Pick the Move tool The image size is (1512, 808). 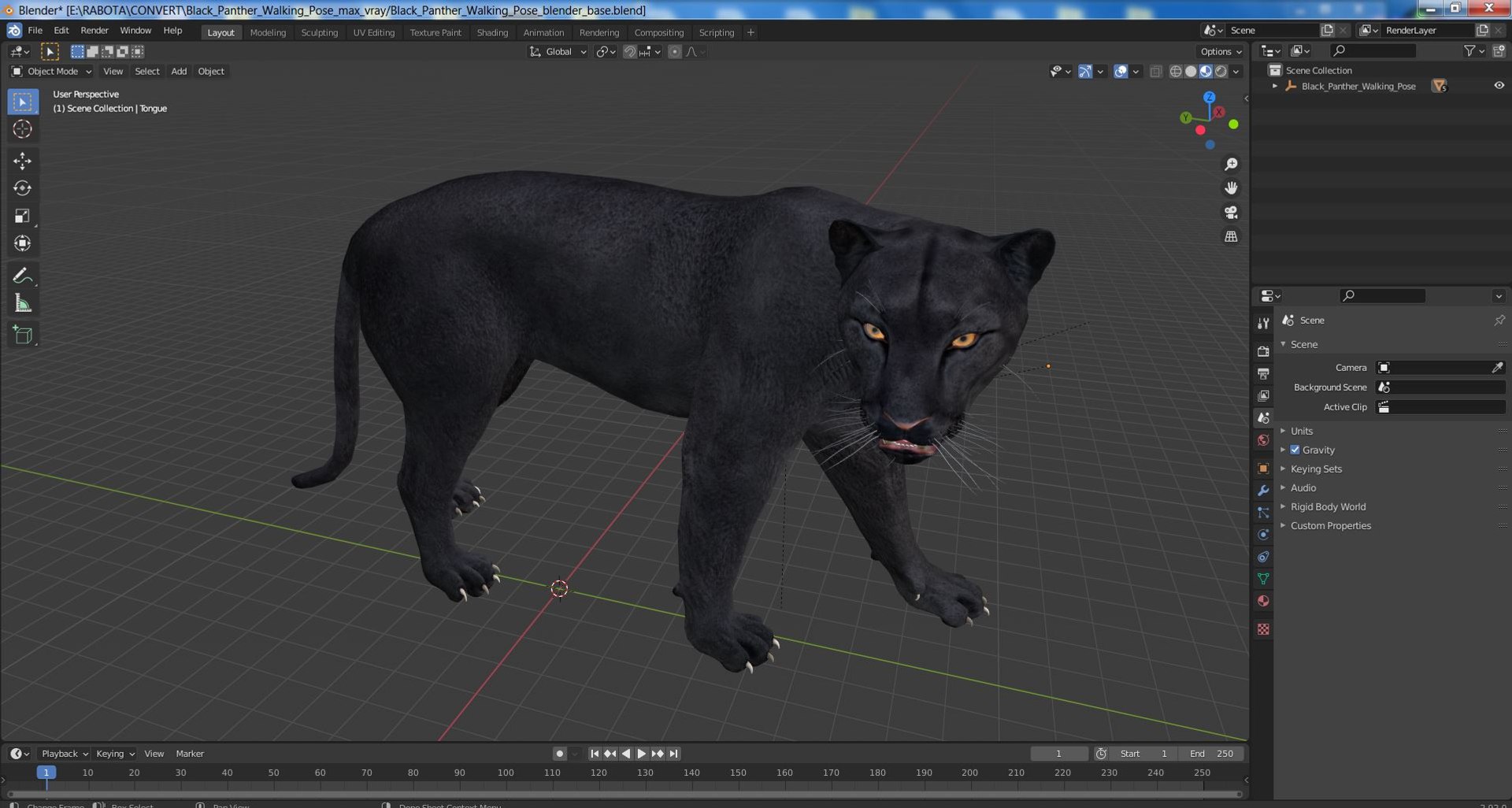(x=23, y=161)
